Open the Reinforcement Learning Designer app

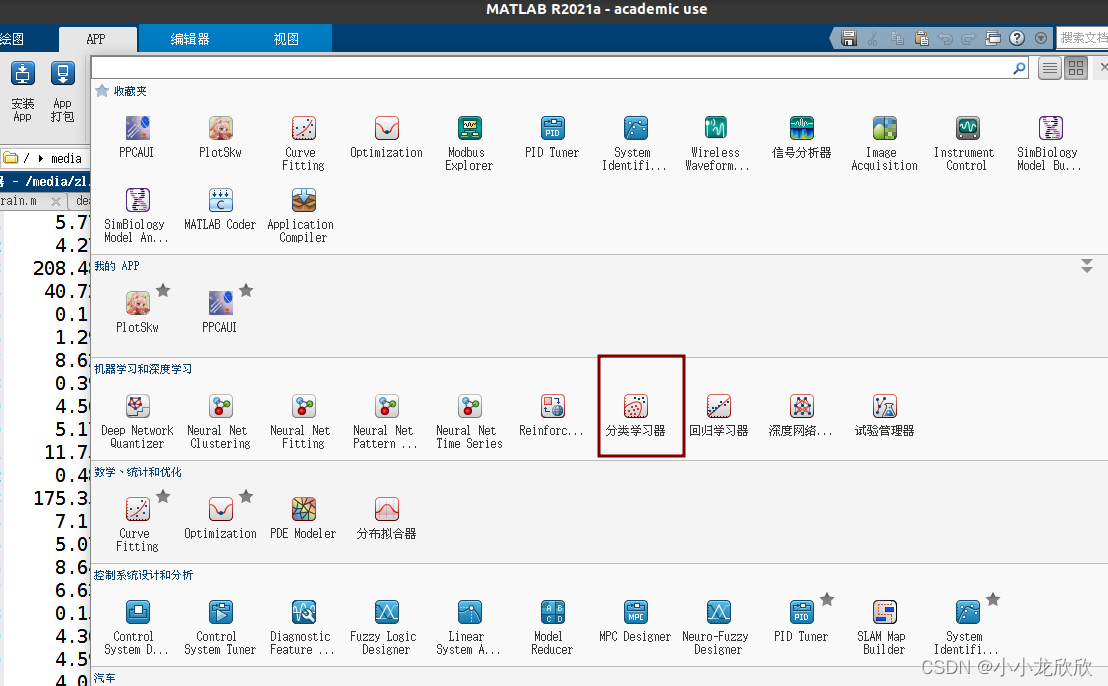[552, 415]
